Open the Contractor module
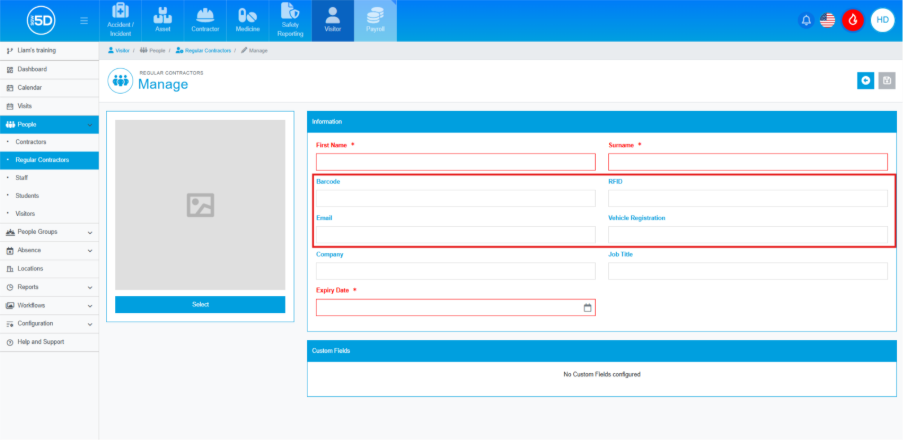903x441 pixels. click(205, 20)
